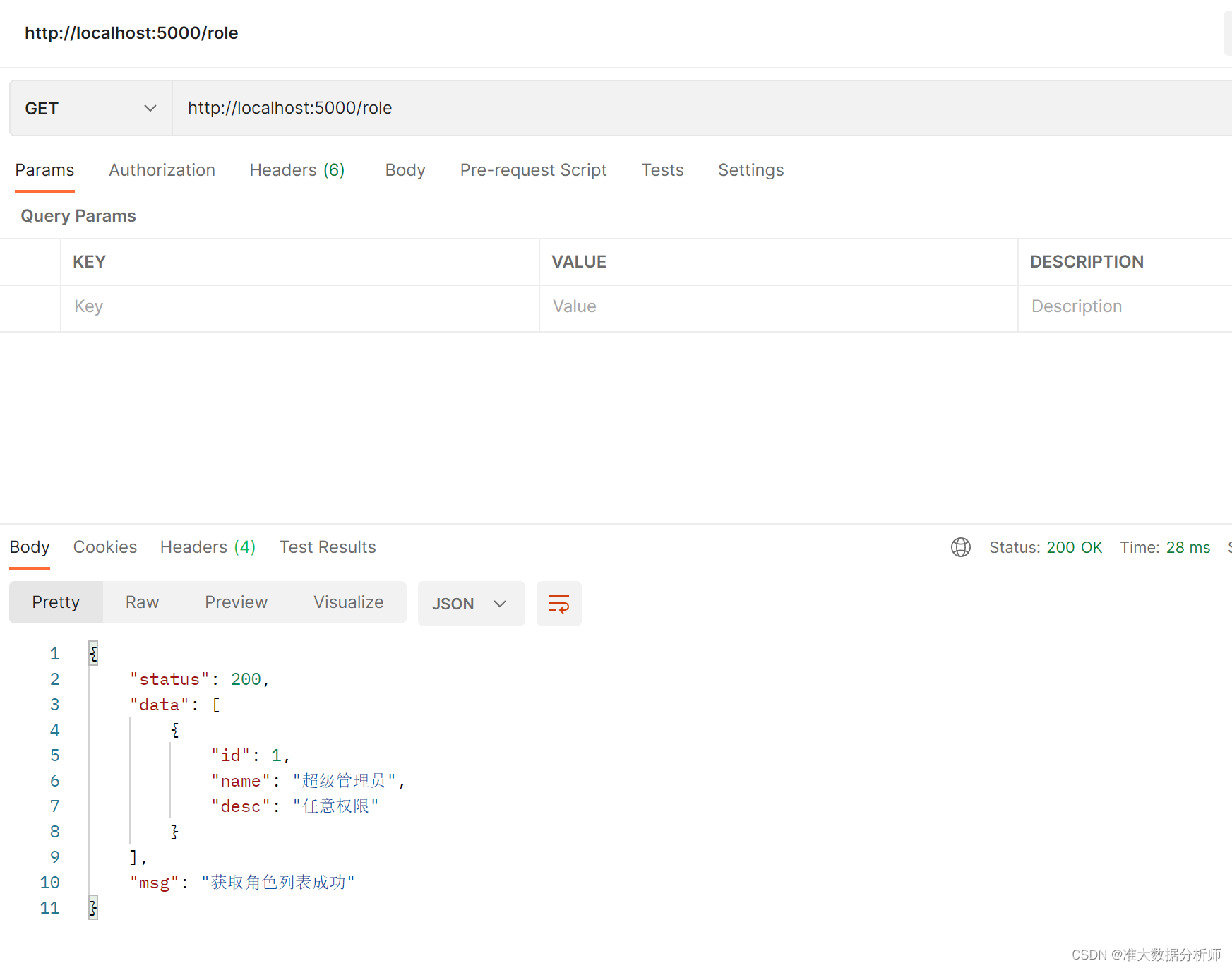
Task: Click line number 11 in response gutter
Action: click(x=49, y=908)
